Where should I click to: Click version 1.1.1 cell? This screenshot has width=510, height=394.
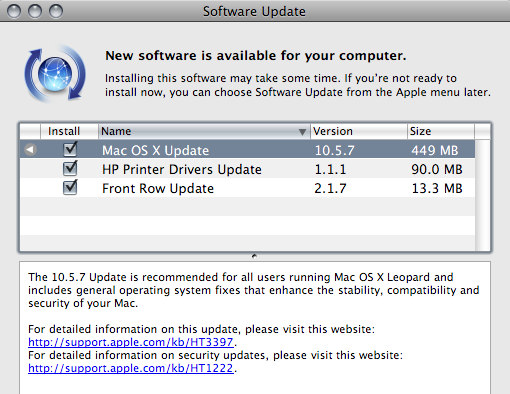tap(330, 169)
